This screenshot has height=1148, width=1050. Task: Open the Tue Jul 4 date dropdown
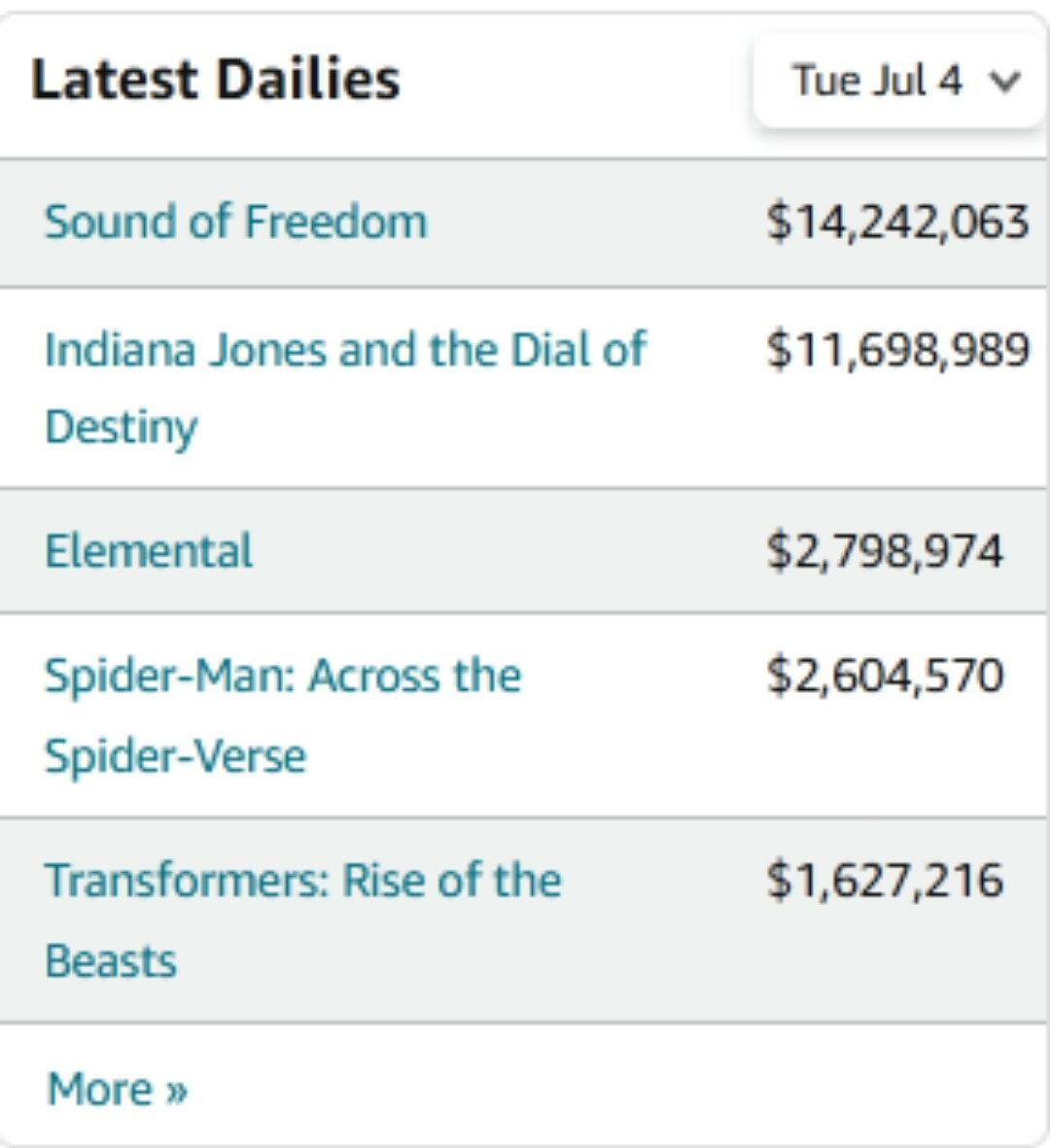pos(899,82)
